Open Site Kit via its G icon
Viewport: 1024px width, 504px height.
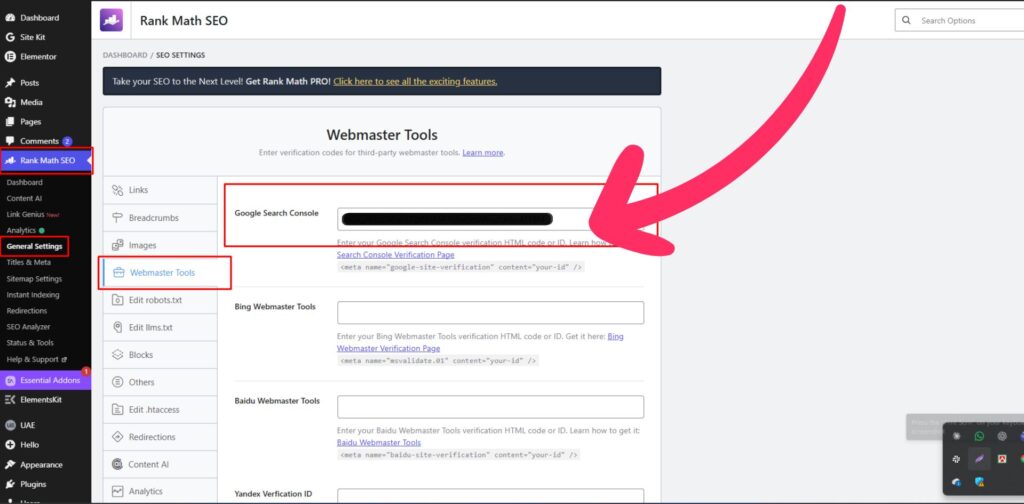click(x=10, y=37)
